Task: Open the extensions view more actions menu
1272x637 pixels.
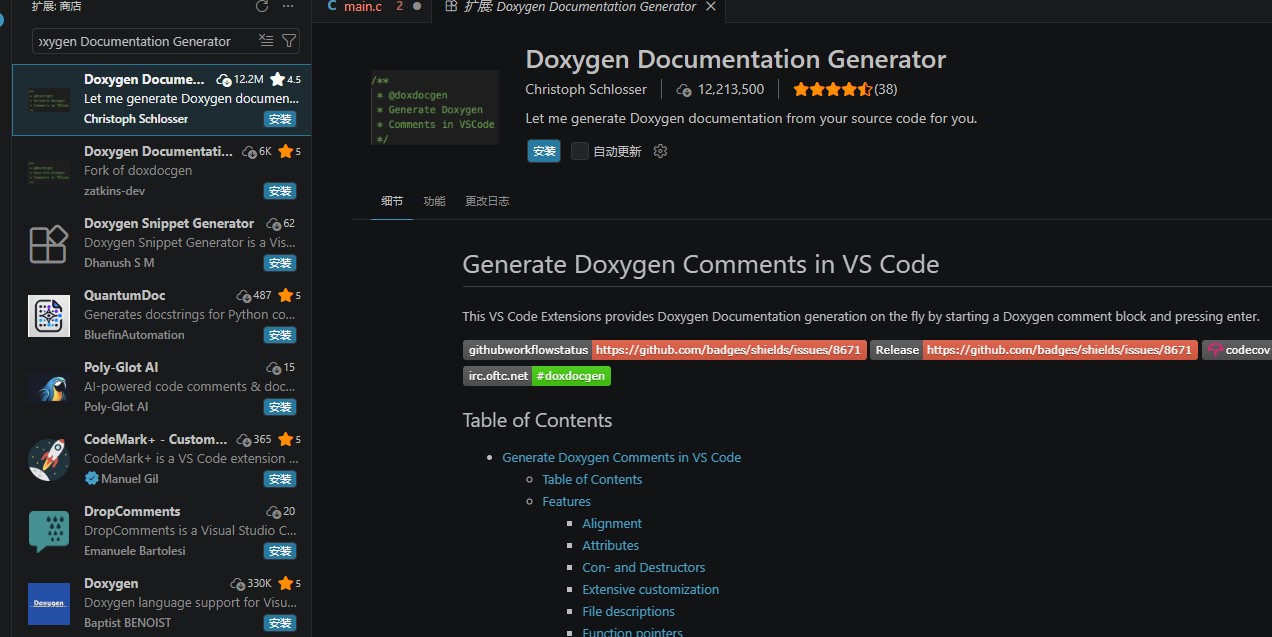Action: pyautogui.click(x=288, y=6)
